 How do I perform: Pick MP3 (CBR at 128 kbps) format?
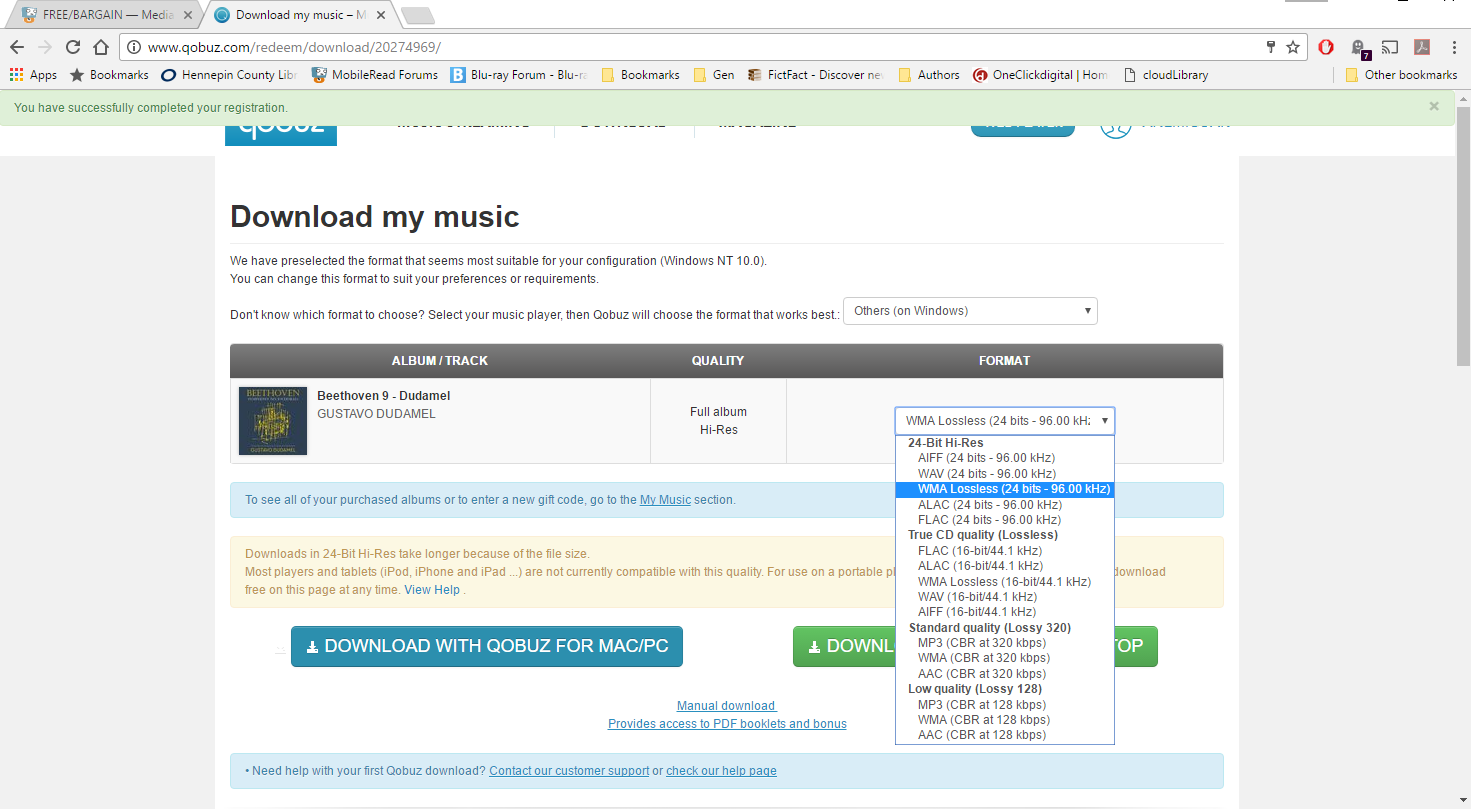click(1004, 705)
